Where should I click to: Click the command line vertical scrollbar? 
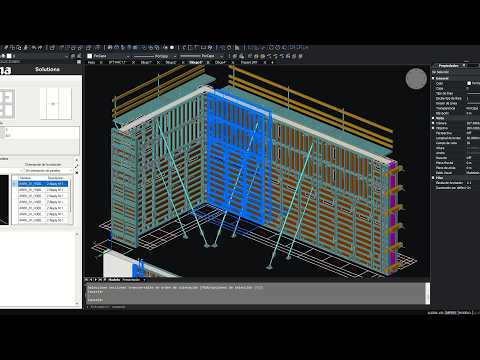(x=428, y=293)
